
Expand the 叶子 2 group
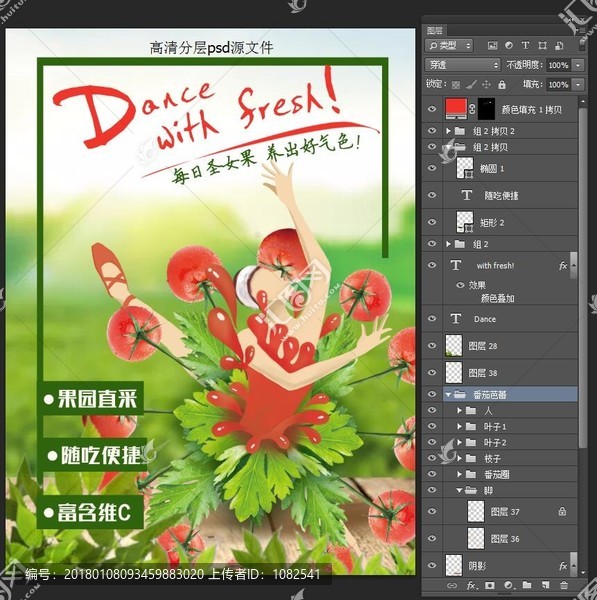pos(460,442)
